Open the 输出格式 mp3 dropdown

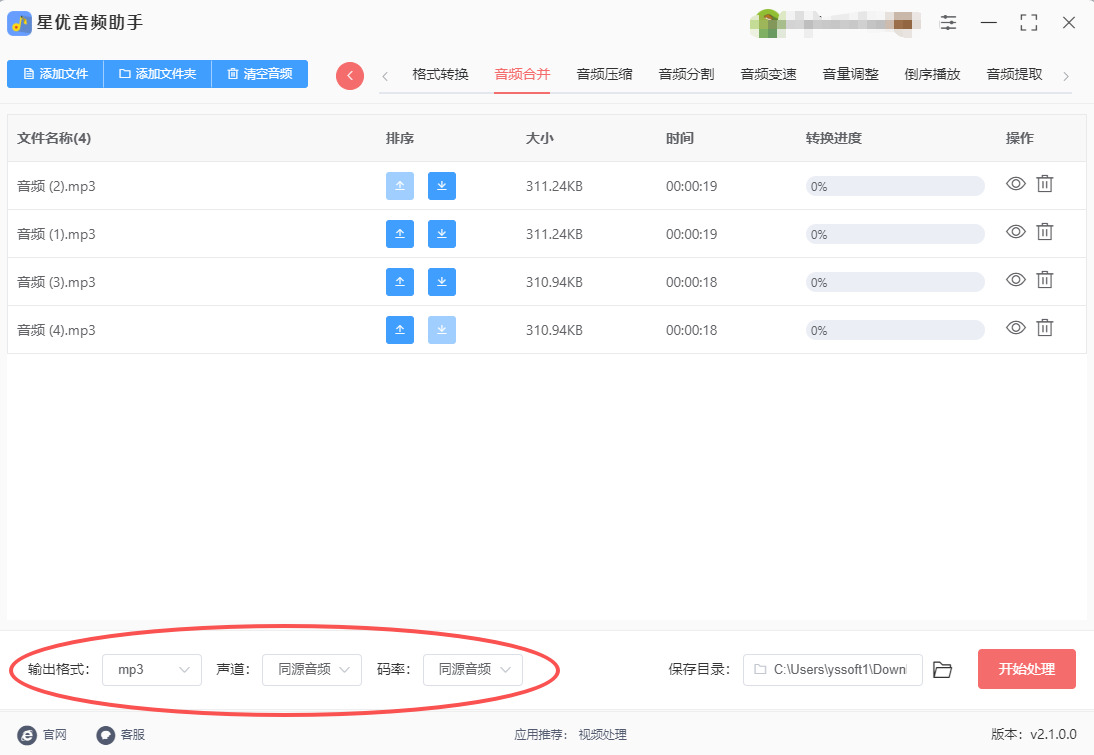click(152, 670)
